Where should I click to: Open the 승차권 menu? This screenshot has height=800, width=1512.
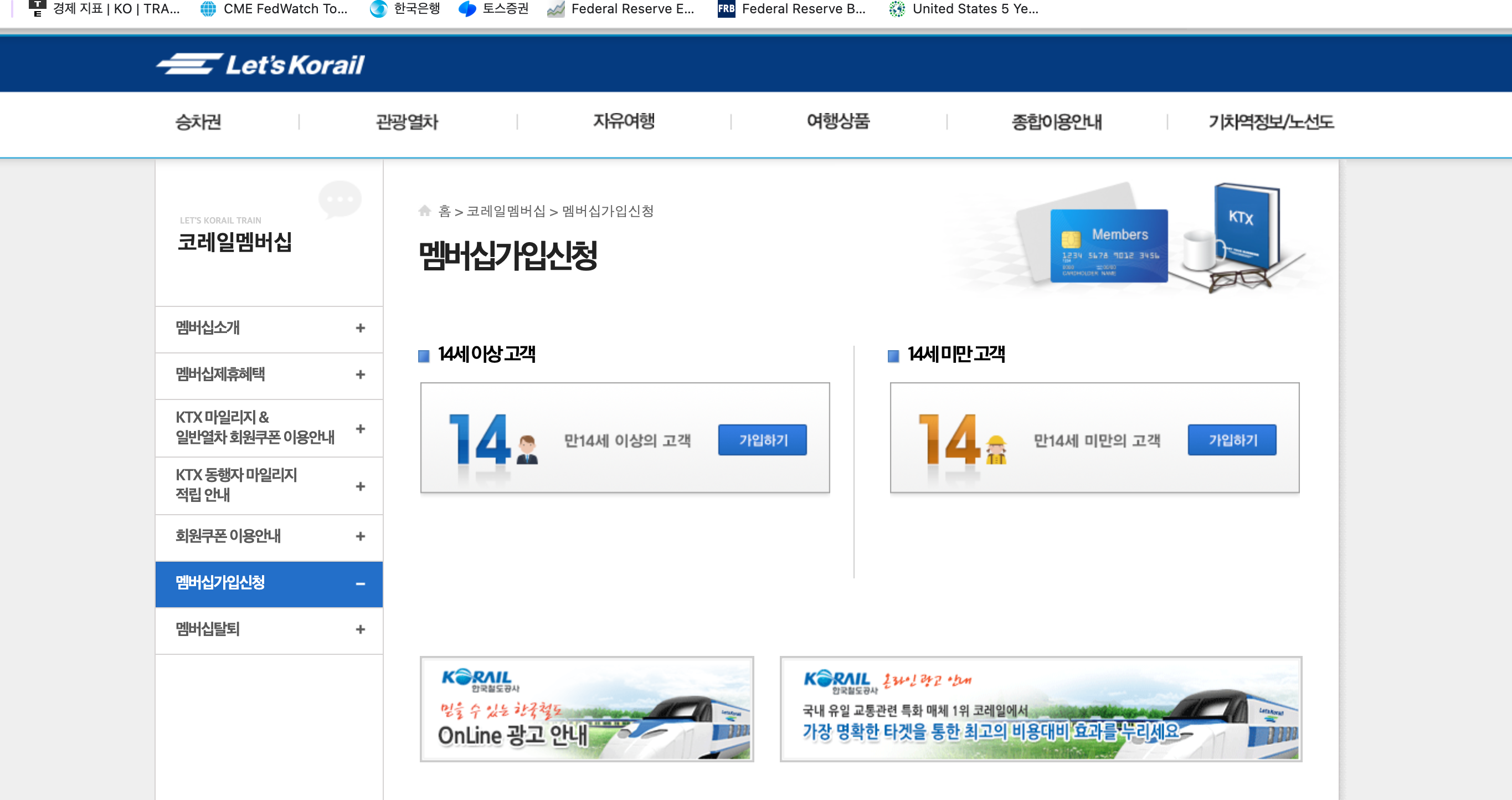[198, 122]
